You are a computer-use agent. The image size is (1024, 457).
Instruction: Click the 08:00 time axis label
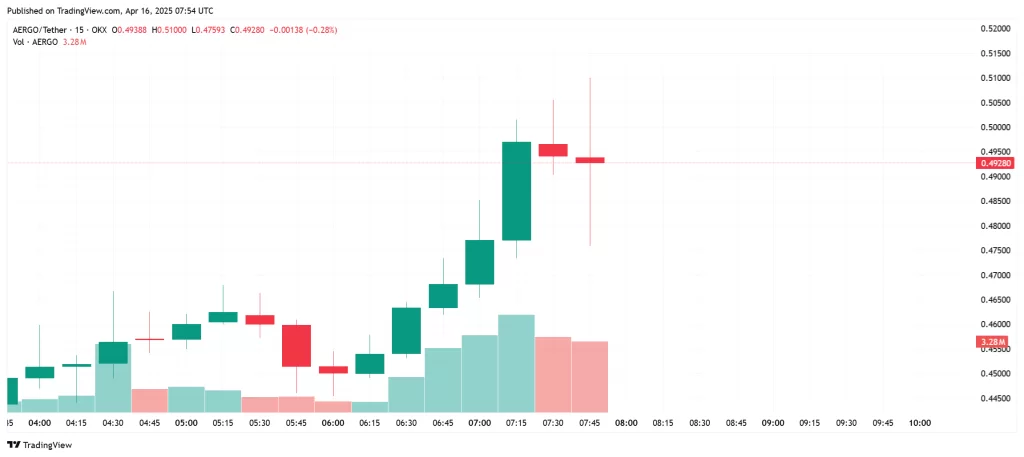point(626,423)
